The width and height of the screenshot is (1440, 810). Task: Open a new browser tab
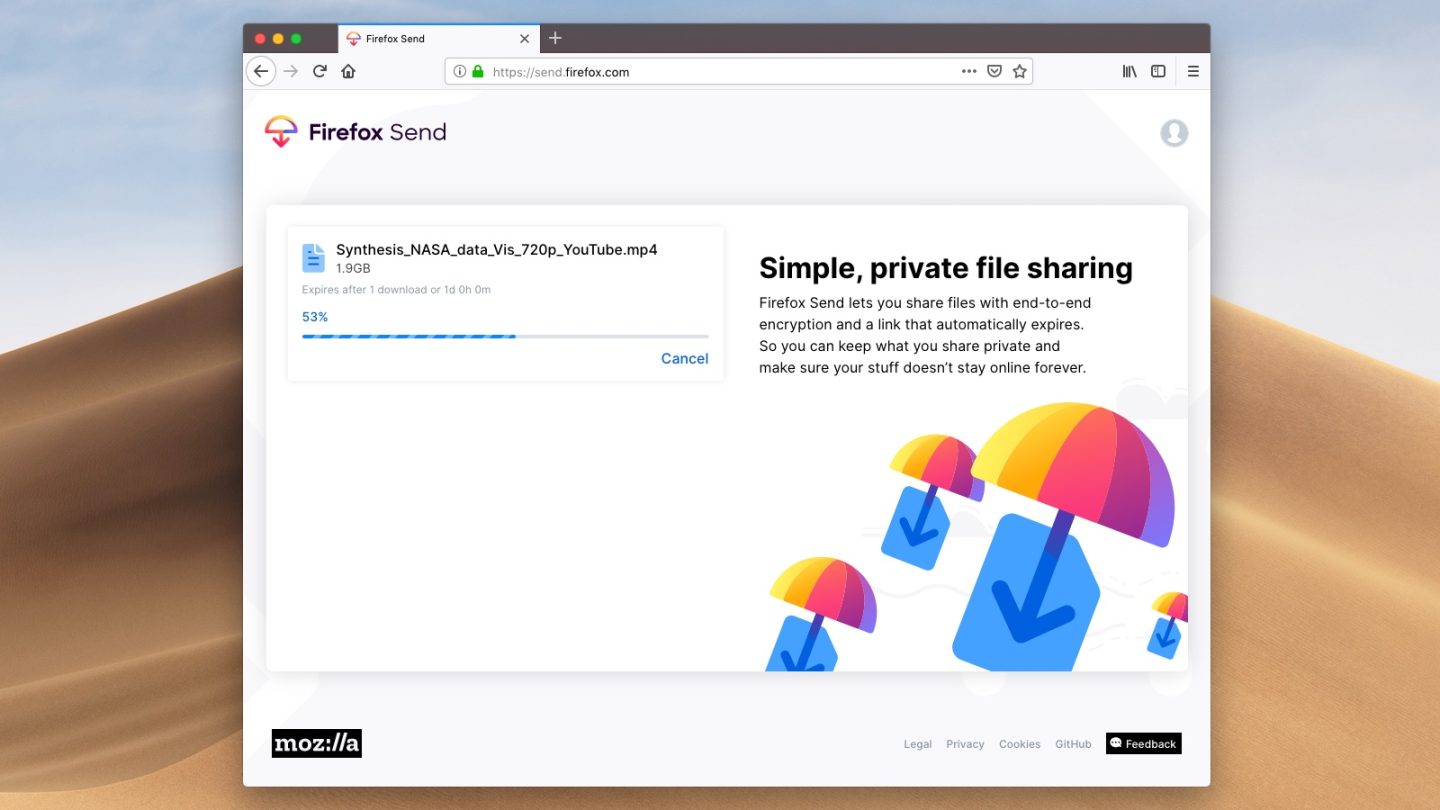tap(555, 38)
